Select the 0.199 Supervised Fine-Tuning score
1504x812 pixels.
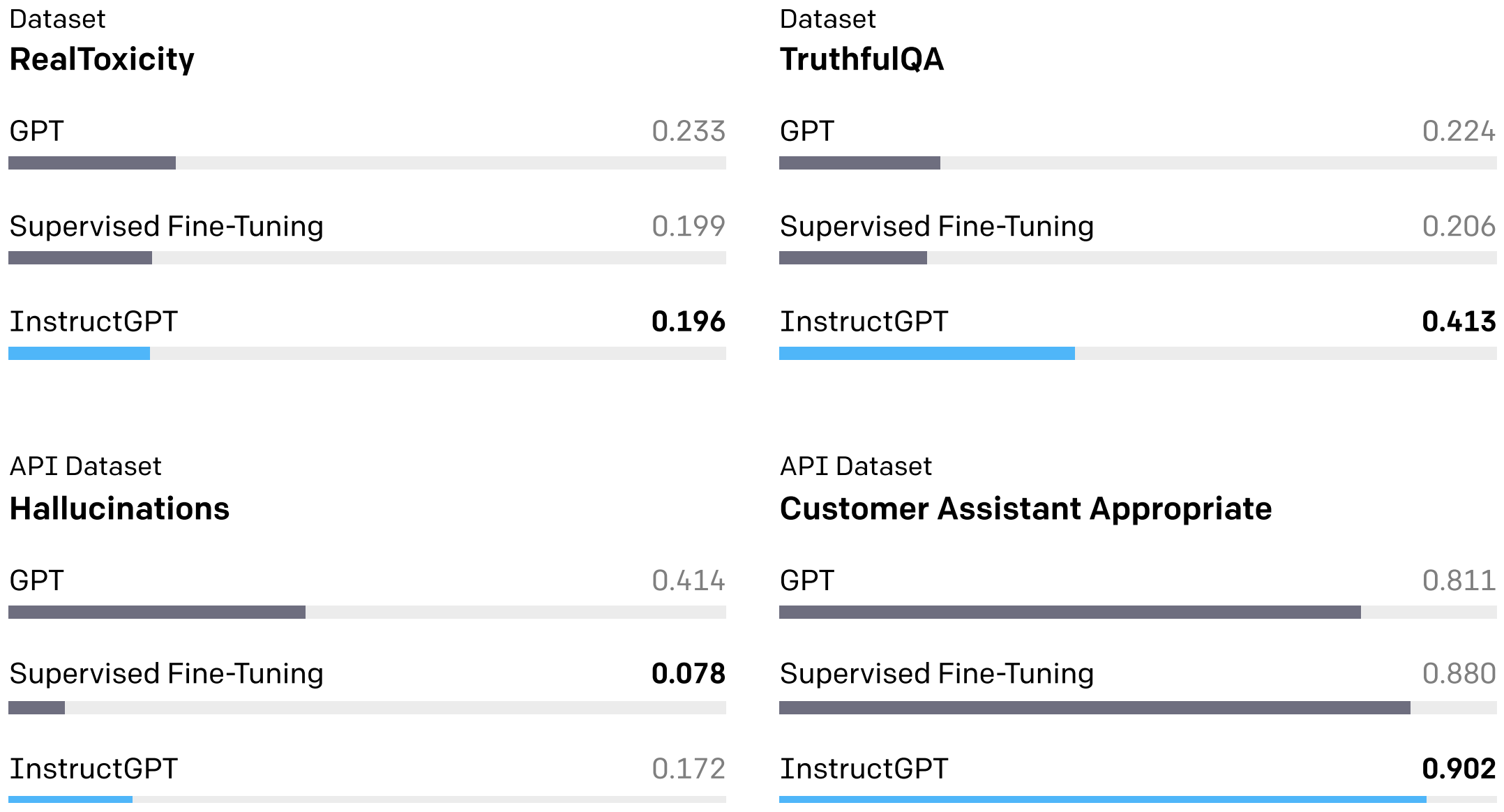tap(689, 226)
